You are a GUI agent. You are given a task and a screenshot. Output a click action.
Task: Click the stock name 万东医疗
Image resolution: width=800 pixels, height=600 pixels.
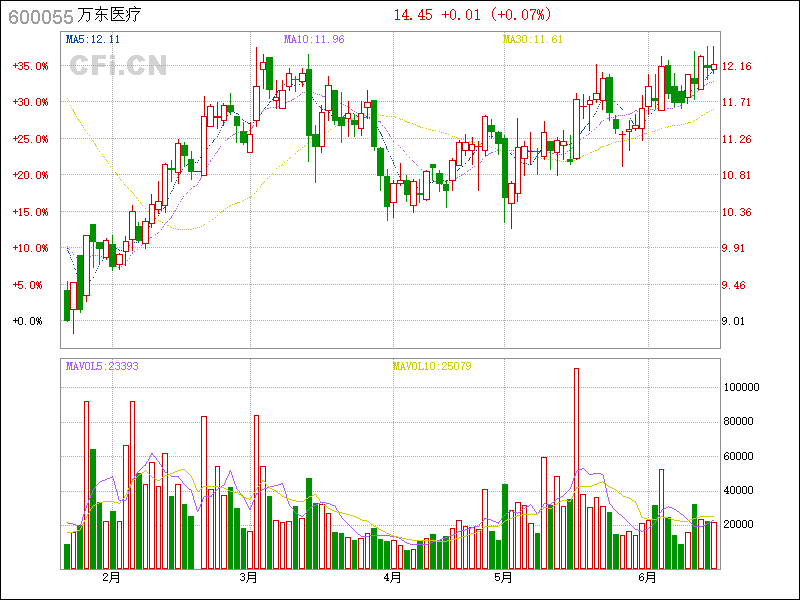pos(109,15)
